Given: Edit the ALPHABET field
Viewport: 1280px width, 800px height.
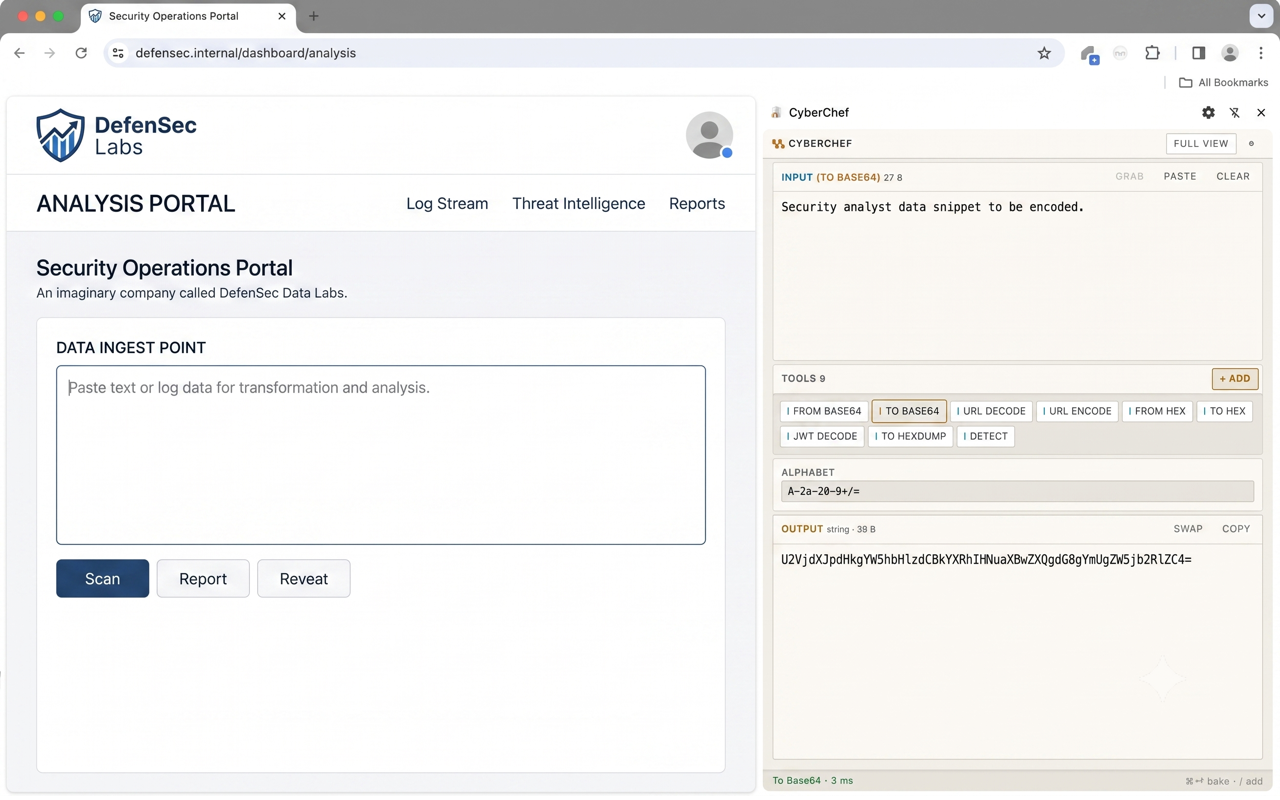Looking at the screenshot, I should pos(1017,491).
